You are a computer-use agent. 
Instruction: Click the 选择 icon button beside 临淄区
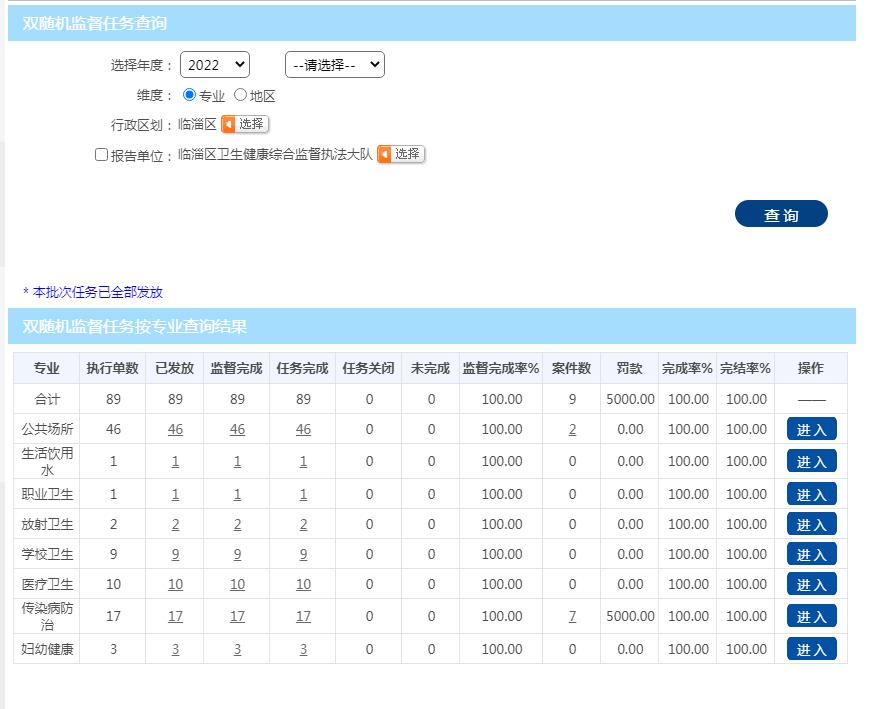click(244, 124)
